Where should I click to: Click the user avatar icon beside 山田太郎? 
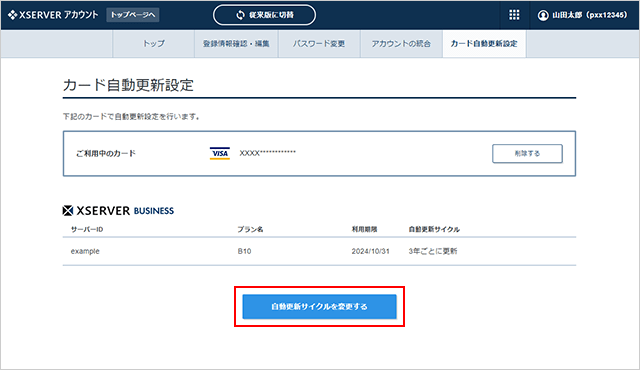(x=543, y=16)
